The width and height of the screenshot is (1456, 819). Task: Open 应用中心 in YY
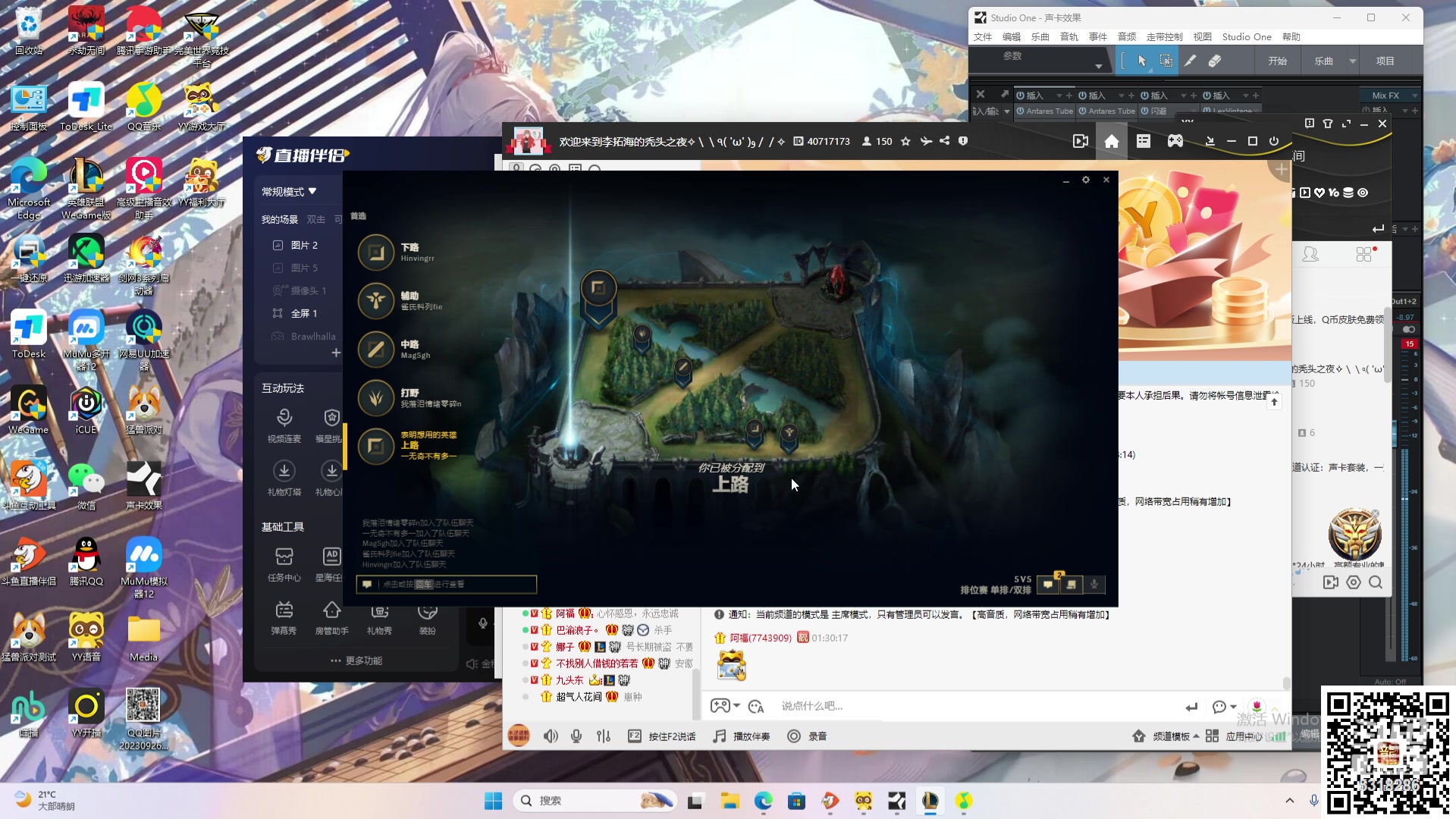(1234, 736)
